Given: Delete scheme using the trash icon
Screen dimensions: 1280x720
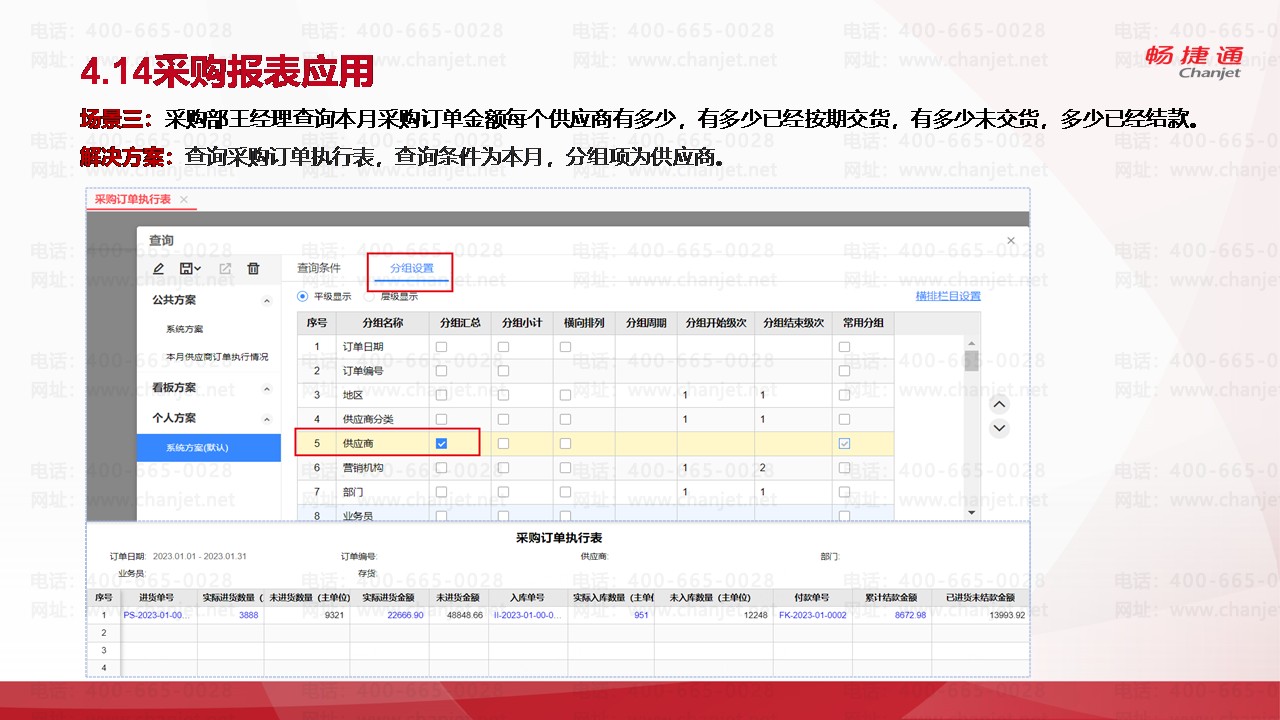Looking at the screenshot, I should [253, 269].
